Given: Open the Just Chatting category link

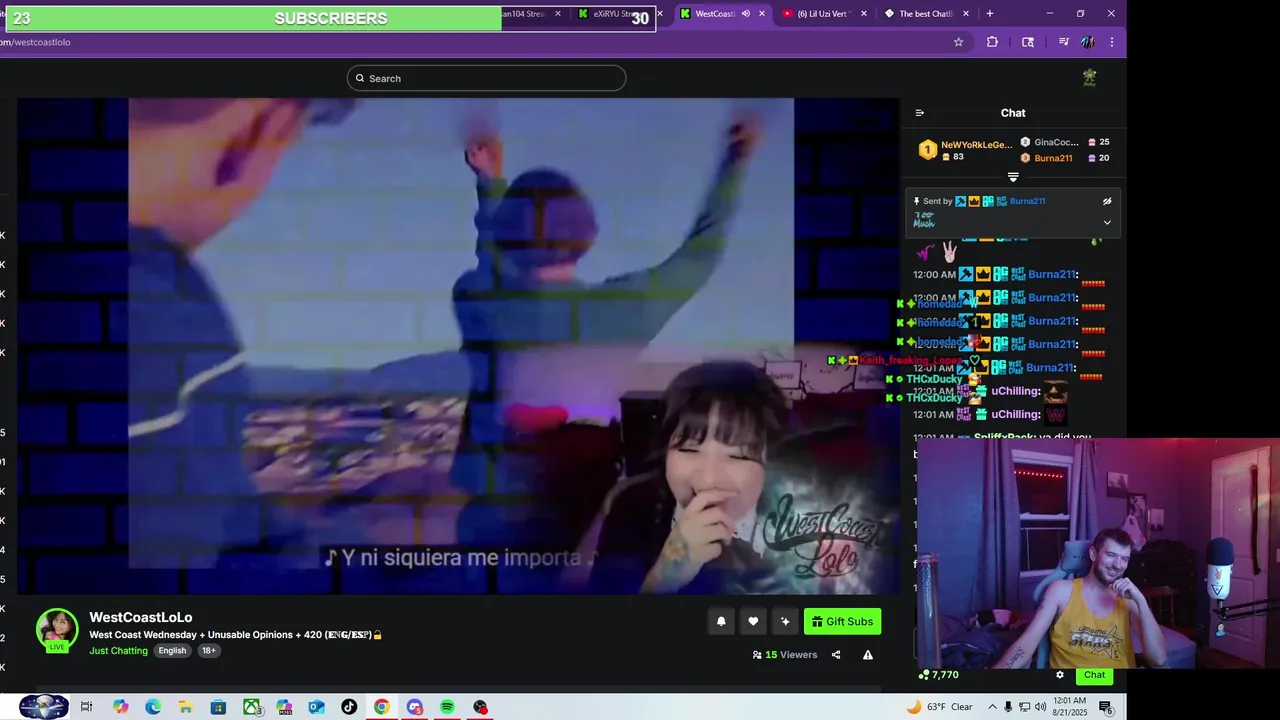Looking at the screenshot, I should pos(118,650).
